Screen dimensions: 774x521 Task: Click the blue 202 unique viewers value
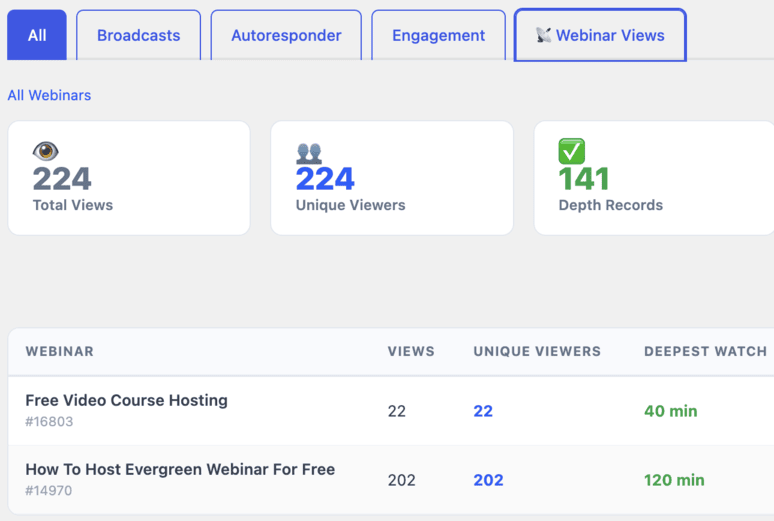click(488, 480)
